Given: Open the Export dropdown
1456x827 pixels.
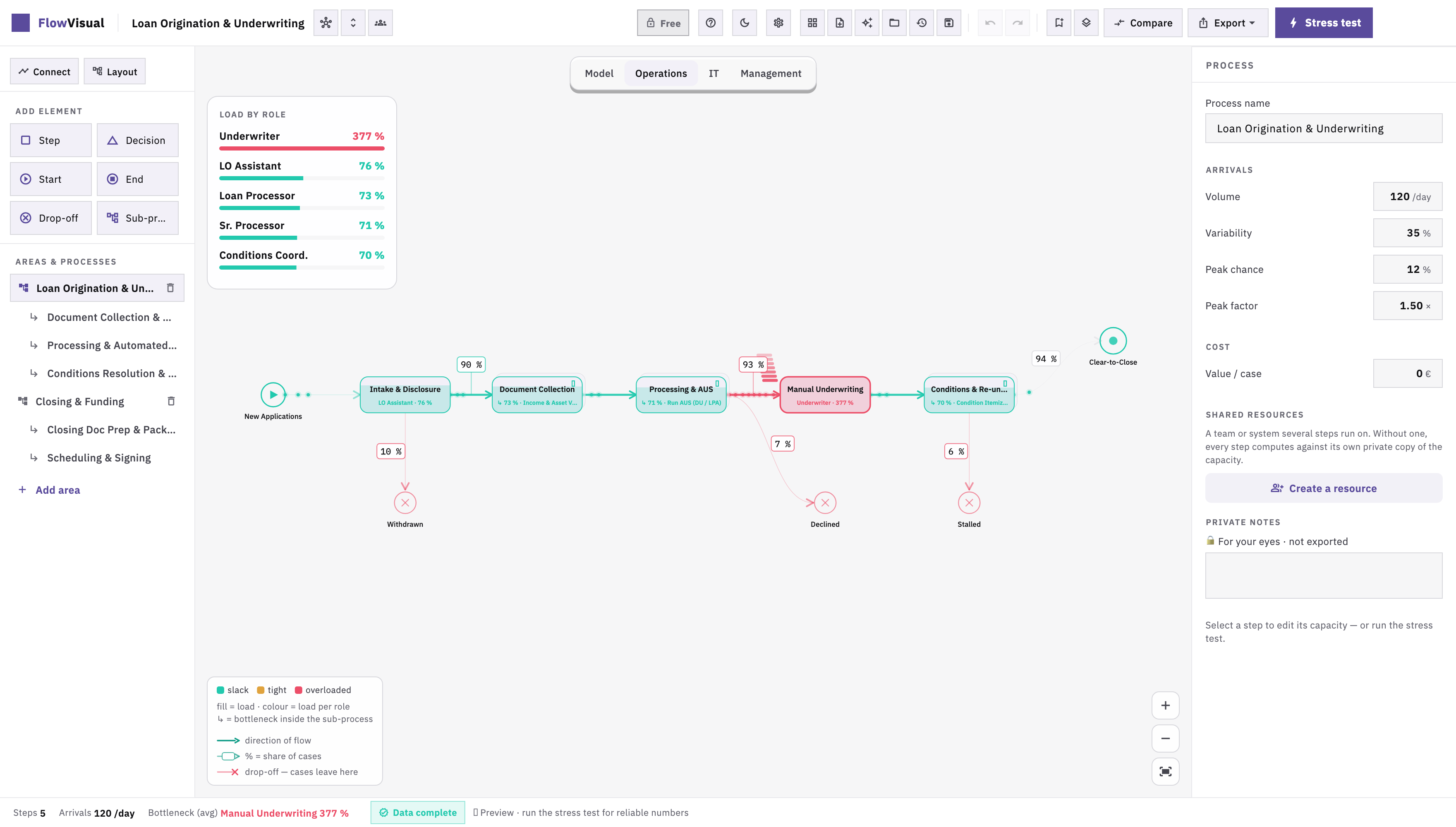Looking at the screenshot, I should point(1228,23).
